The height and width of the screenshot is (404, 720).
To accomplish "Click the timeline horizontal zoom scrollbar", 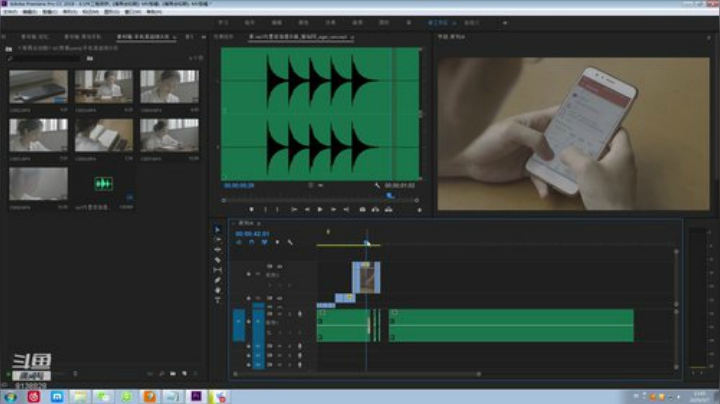I will click(x=357, y=374).
